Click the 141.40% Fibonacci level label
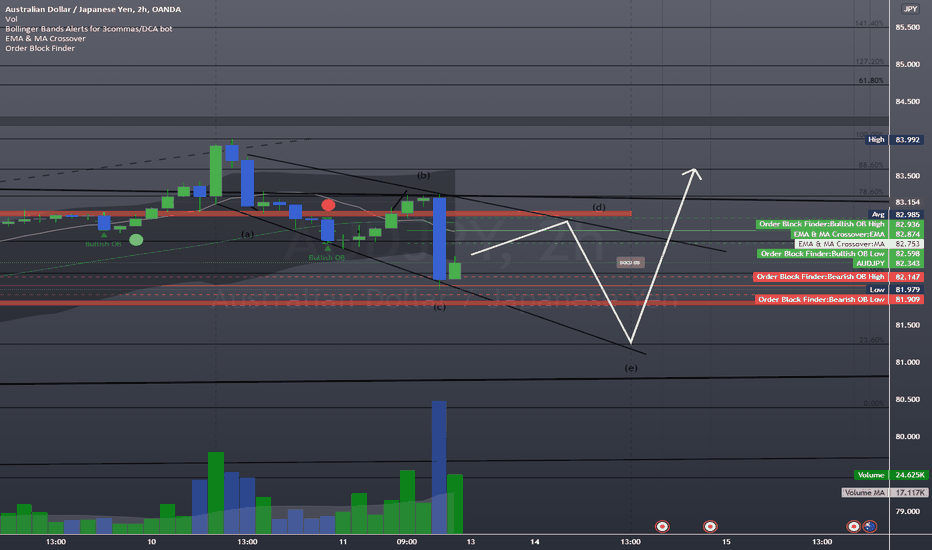Image resolution: width=932 pixels, height=550 pixels. pyautogui.click(x=869, y=23)
